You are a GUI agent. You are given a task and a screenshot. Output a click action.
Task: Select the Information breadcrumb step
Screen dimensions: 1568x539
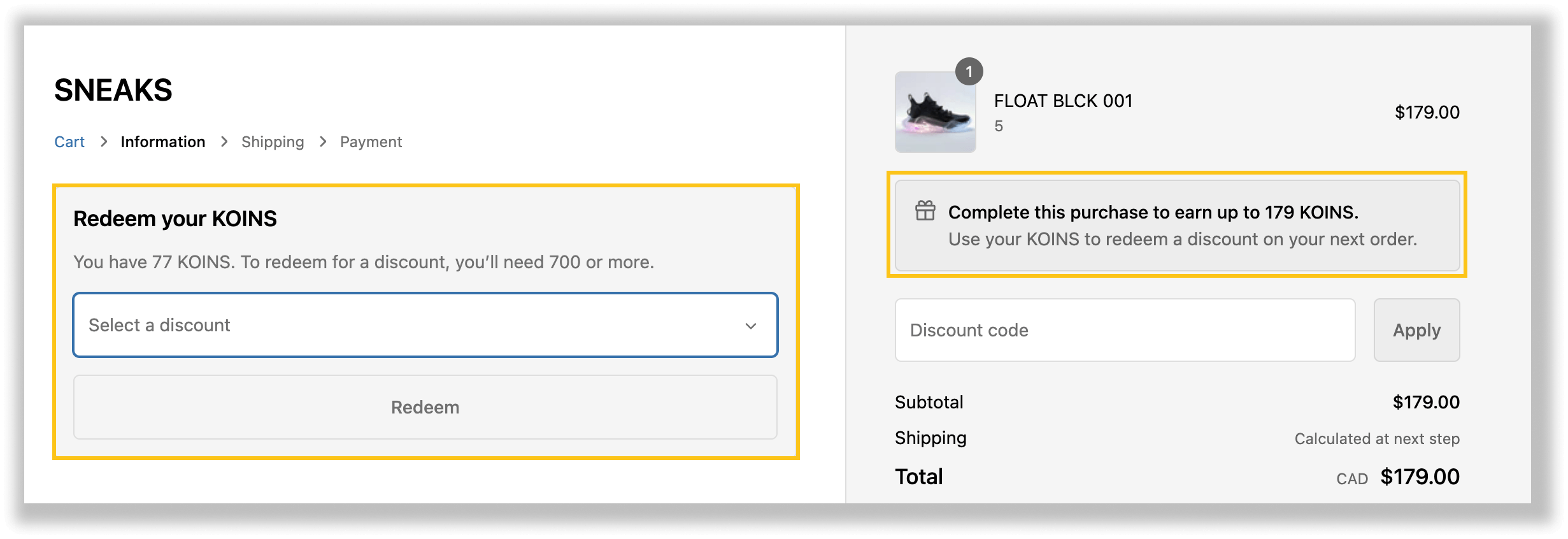pos(163,141)
